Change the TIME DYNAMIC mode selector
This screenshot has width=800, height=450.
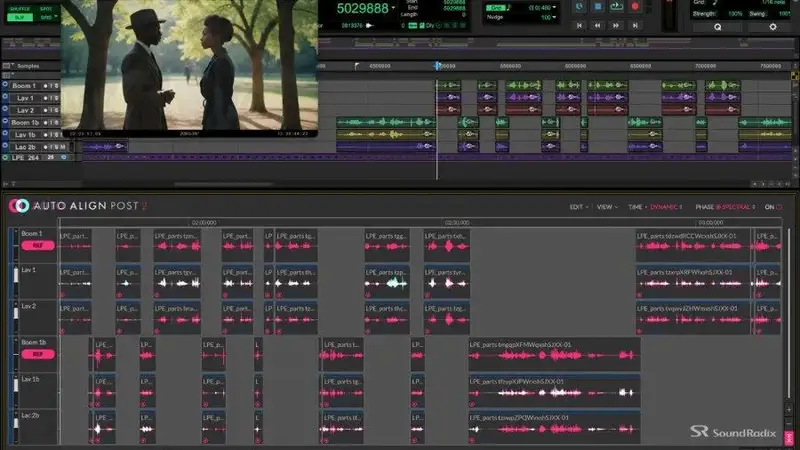pyautogui.click(x=666, y=207)
